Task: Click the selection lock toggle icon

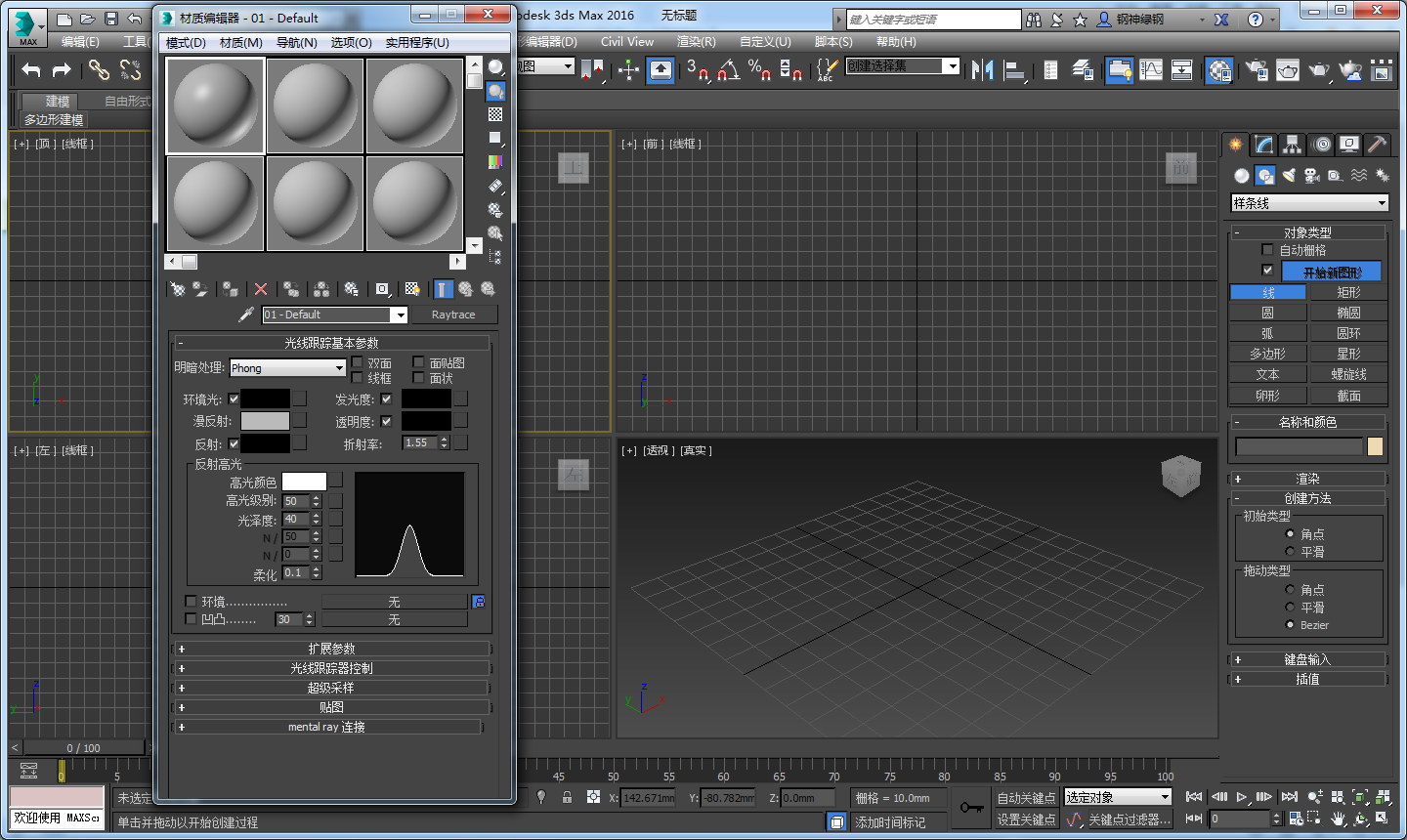Action: [567, 797]
